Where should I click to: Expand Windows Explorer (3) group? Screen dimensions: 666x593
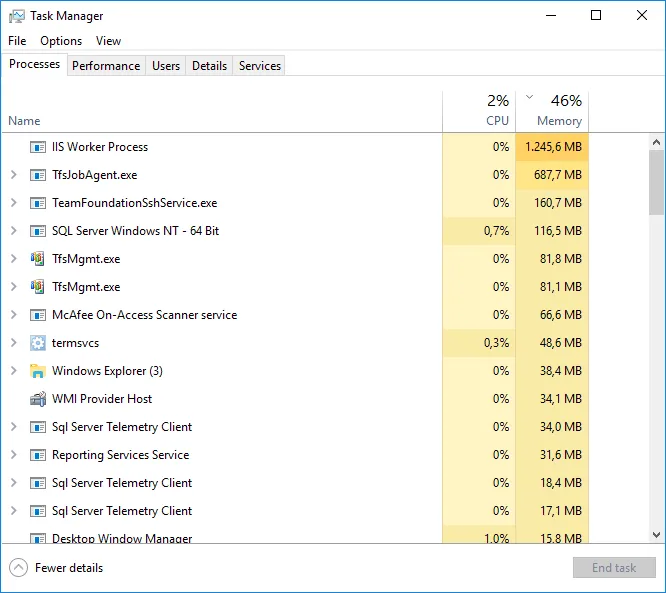(x=14, y=371)
